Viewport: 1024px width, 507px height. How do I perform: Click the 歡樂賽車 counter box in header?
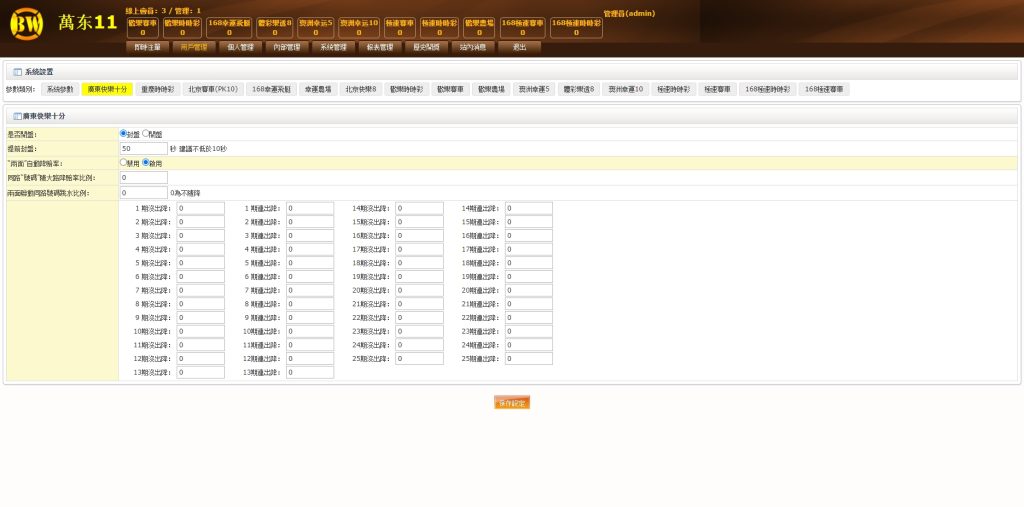click(x=143, y=27)
